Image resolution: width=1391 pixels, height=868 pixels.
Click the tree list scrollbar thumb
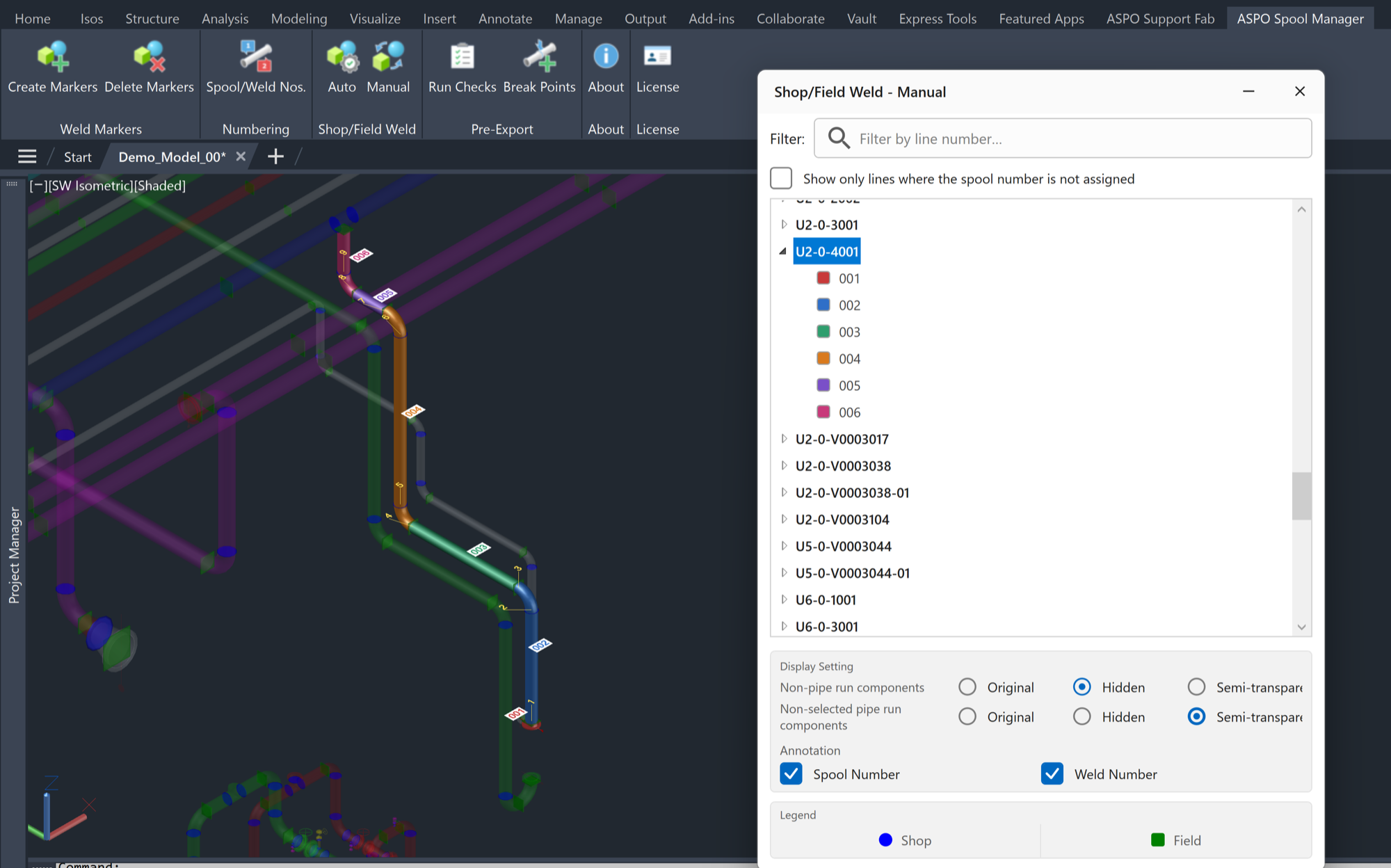click(1301, 496)
